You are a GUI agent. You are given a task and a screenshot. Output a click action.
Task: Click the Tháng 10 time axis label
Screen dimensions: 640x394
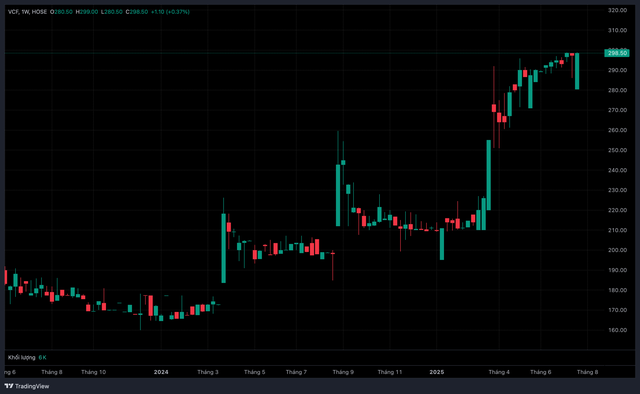click(93, 372)
